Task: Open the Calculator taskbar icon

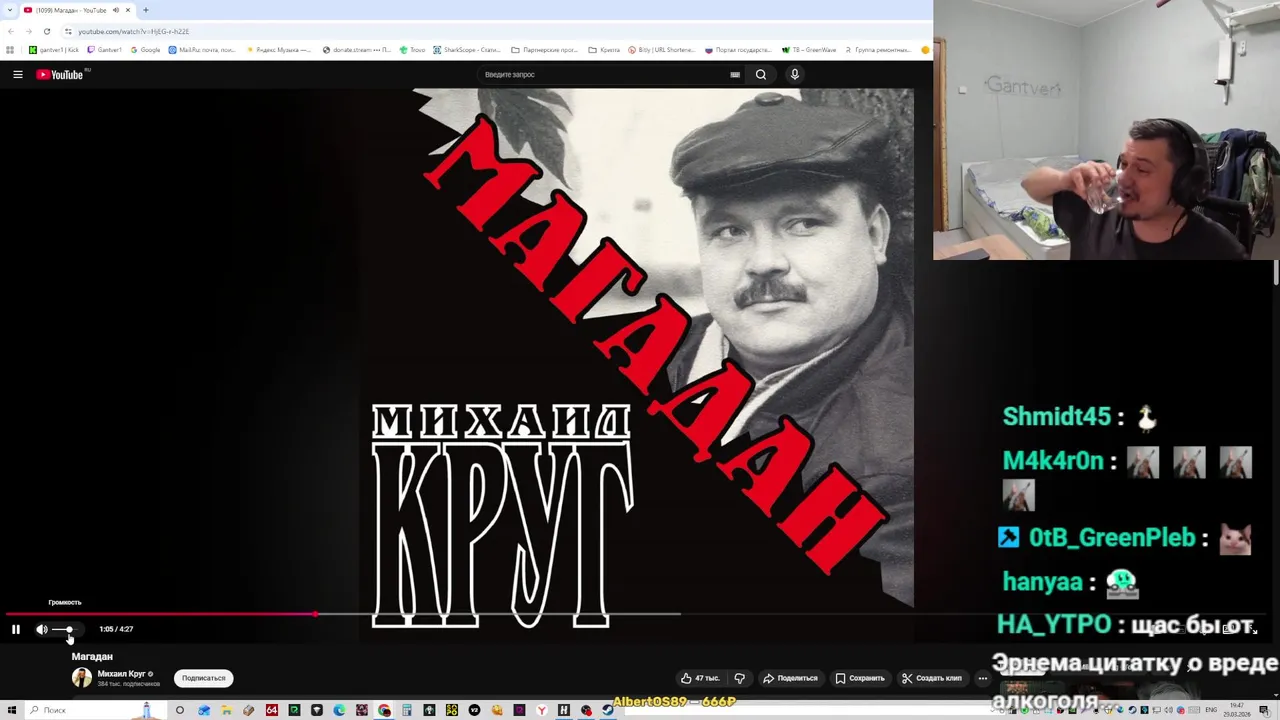Action: 407,710
